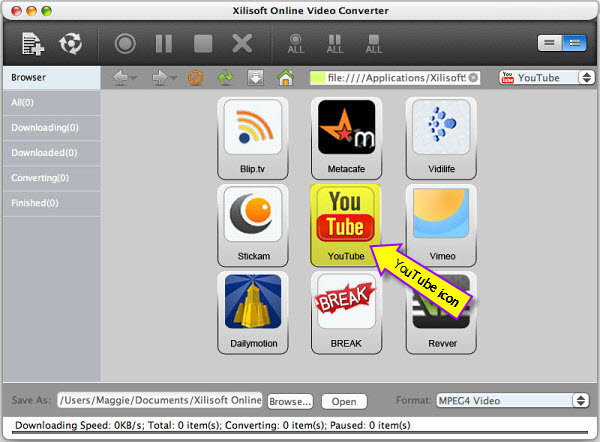Screen dimensions: 600x442
Task: Switch to detailed list view toggle
Action: coord(574,43)
